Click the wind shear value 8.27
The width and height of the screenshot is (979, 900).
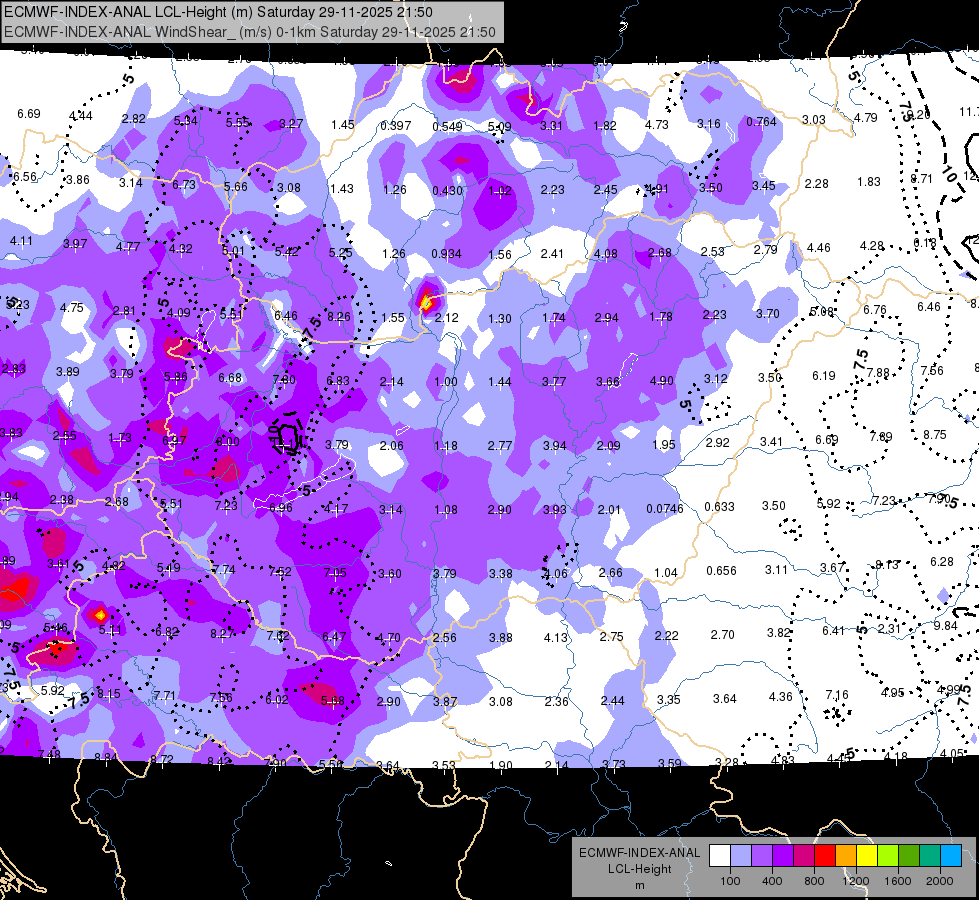222,633
